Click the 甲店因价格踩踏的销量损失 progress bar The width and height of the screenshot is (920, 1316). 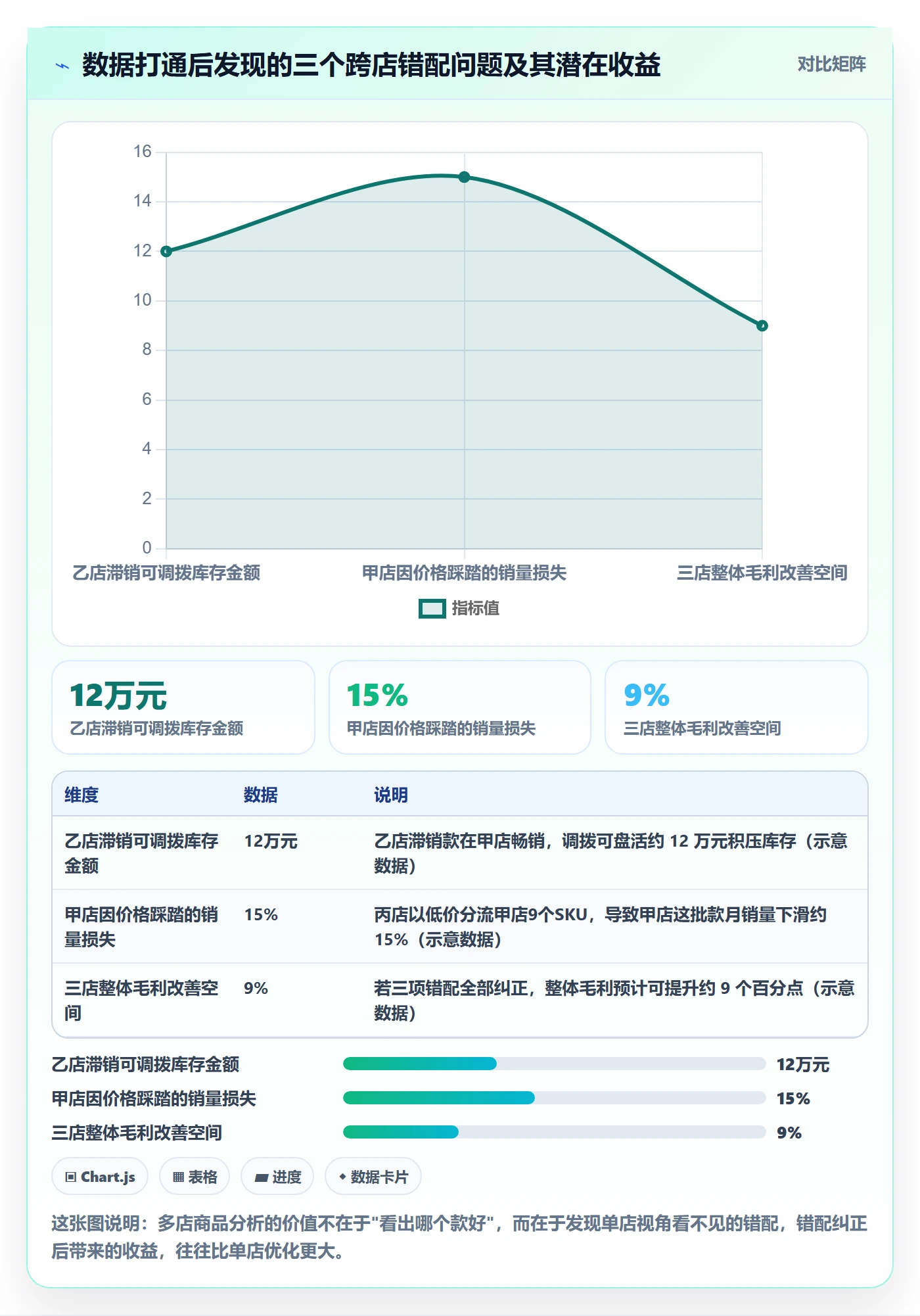pos(554,1098)
